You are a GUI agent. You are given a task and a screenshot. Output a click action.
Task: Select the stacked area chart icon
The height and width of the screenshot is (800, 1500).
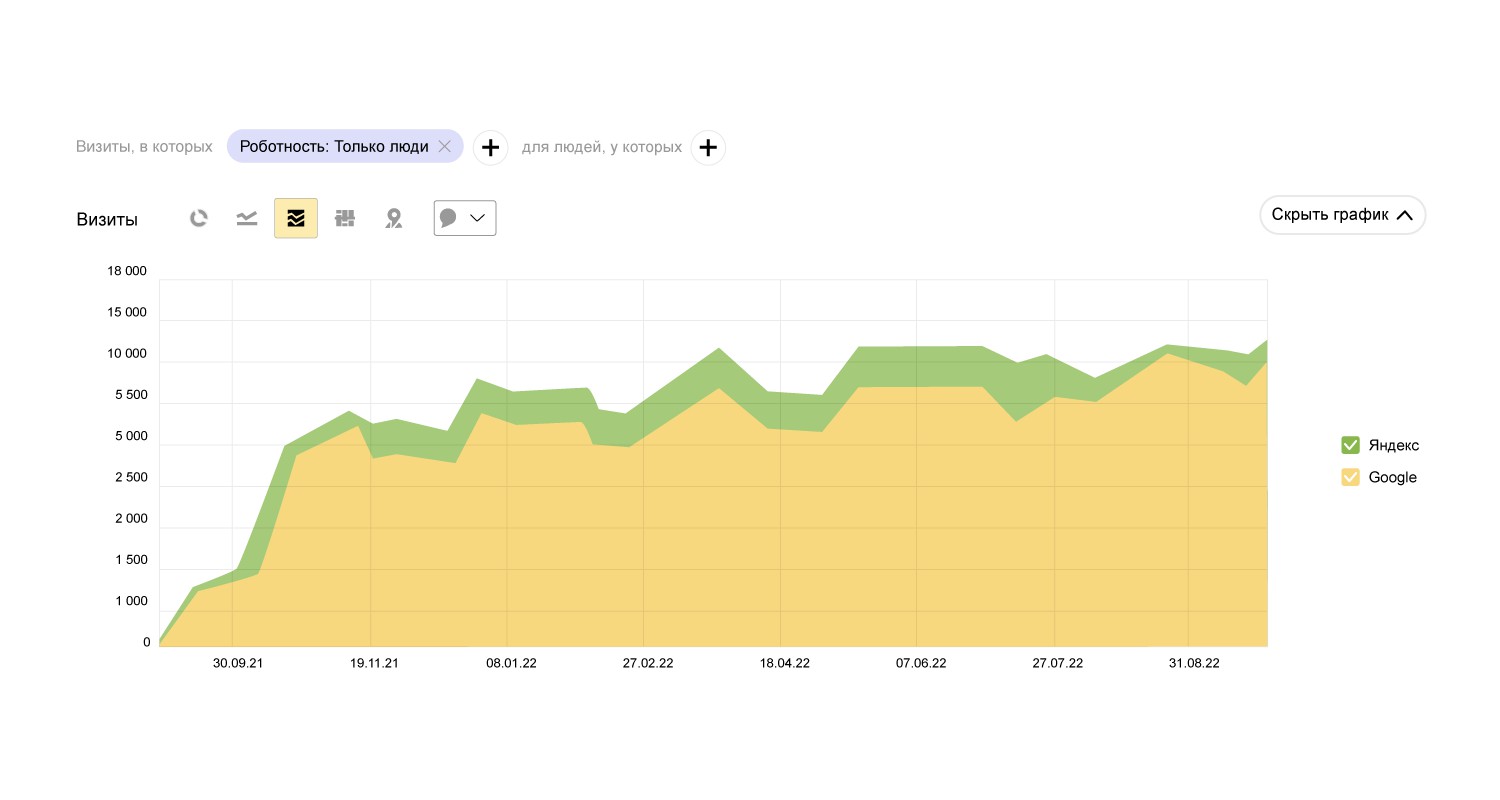pyautogui.click(x=296, y=218)
